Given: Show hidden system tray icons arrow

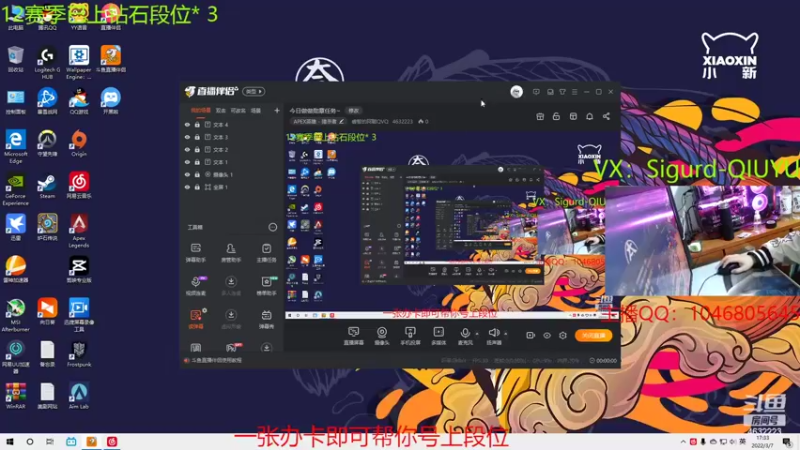Looking at the screenshot, I should pyautogui.click(x=683, y=442).
